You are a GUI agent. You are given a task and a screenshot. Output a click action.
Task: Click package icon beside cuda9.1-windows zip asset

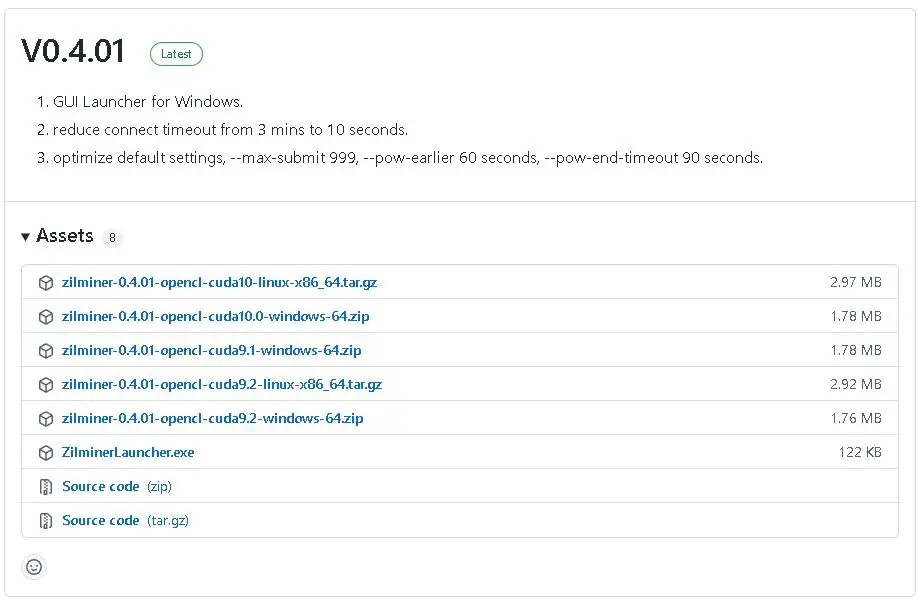coord(46,351)
